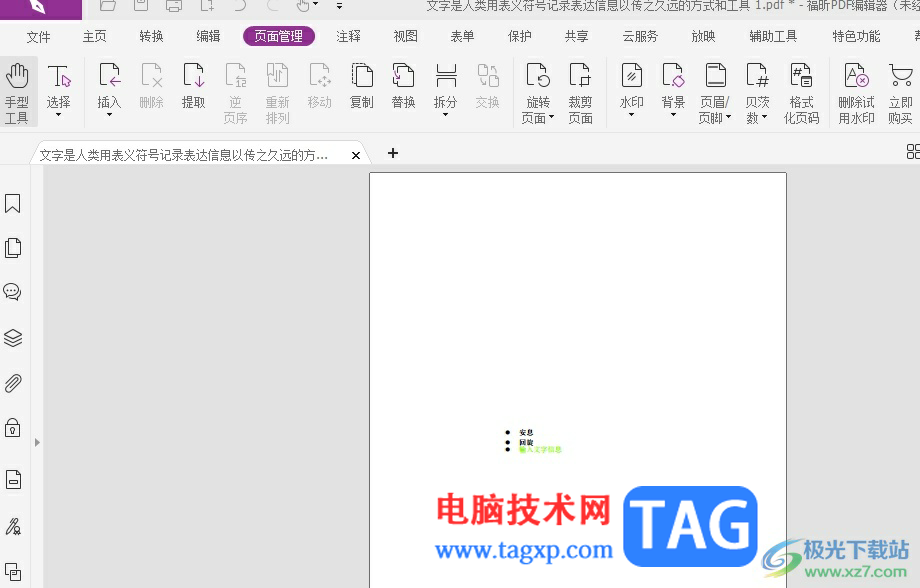Open the quick access toolbar customize arrow

(x=339, y=6)
